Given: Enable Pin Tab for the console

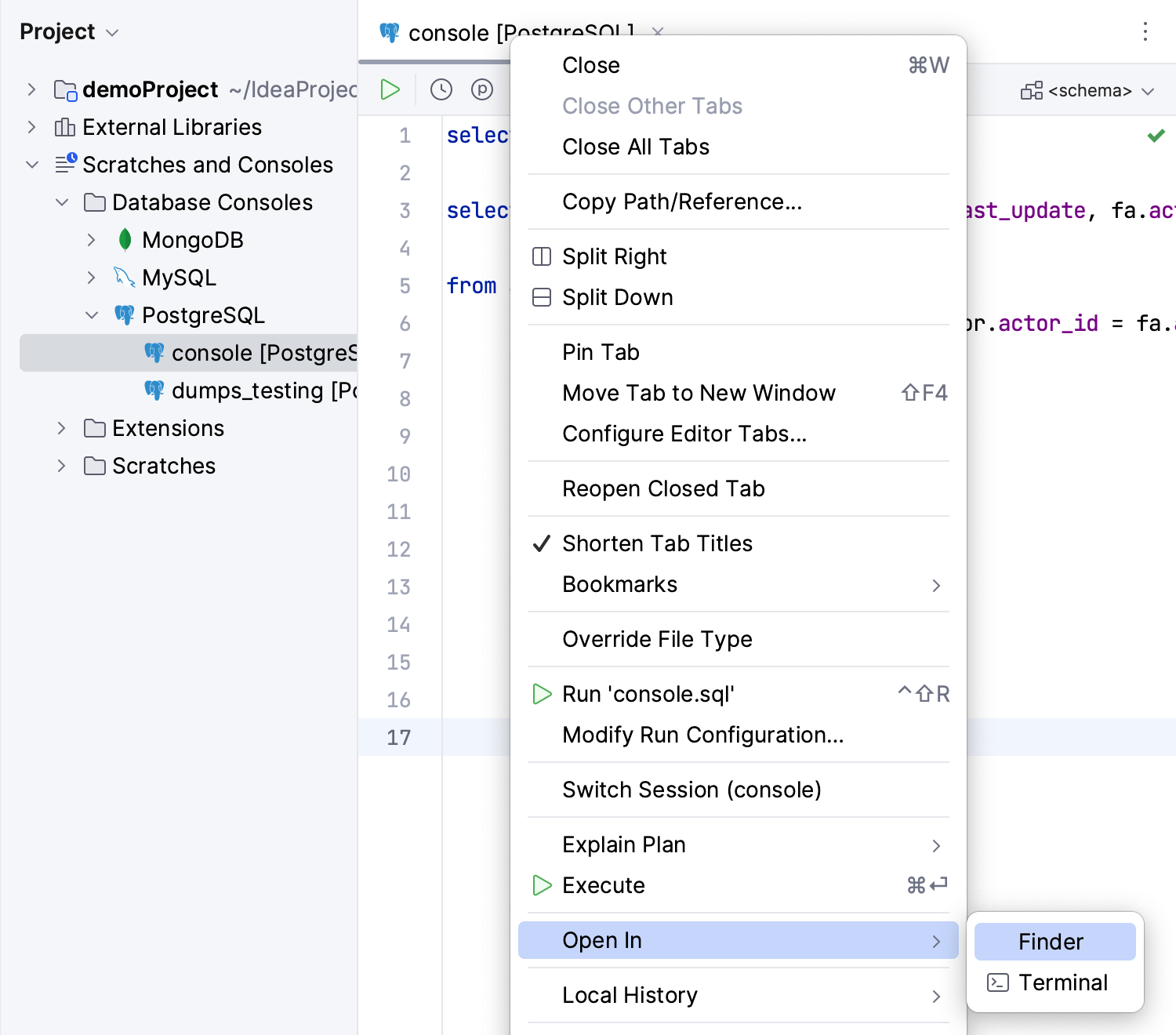Looking at the screenshot, I should pyautogui.click(x=601, y=351).
